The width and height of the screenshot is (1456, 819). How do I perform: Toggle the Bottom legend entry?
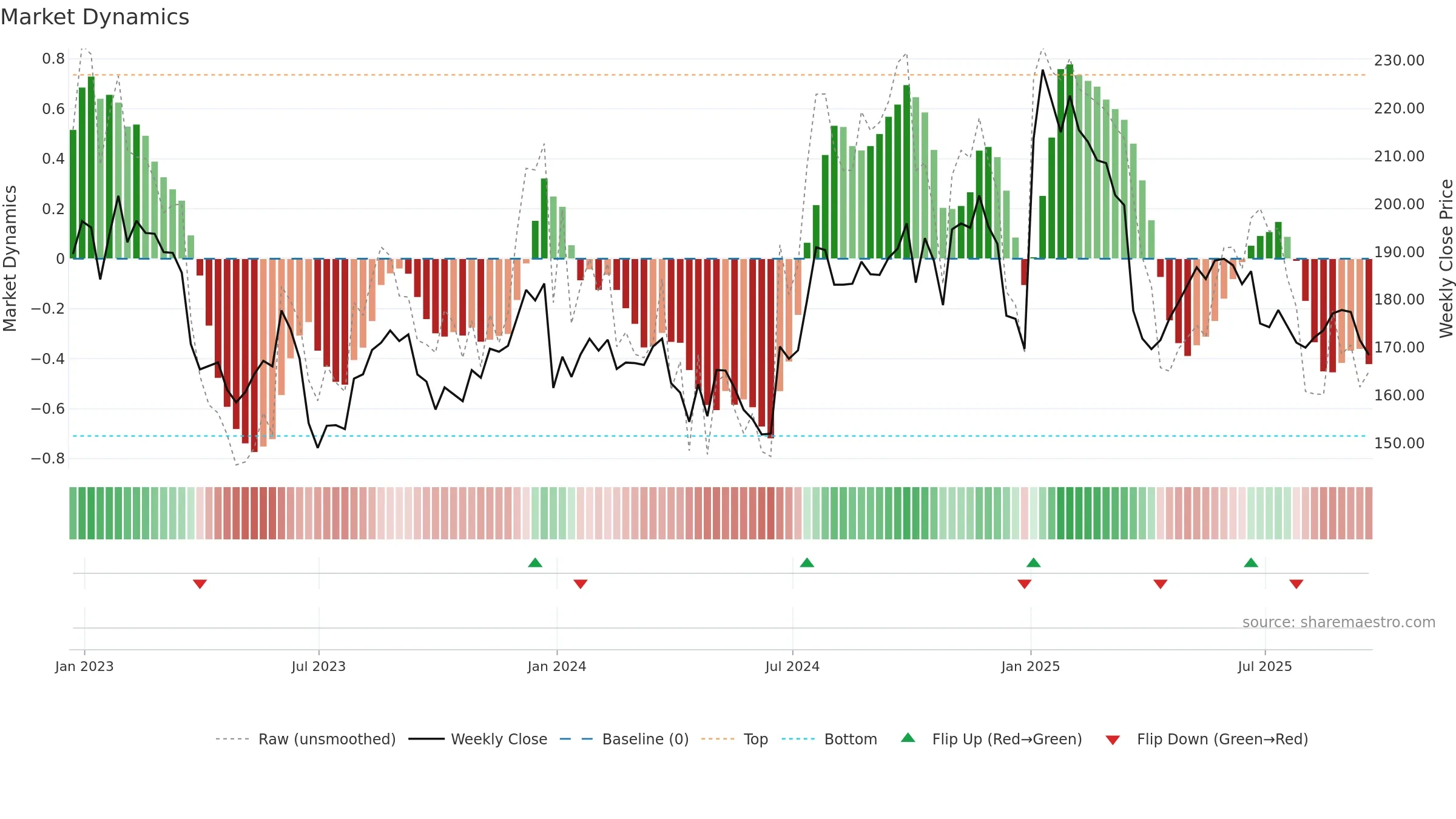(829, 739)
